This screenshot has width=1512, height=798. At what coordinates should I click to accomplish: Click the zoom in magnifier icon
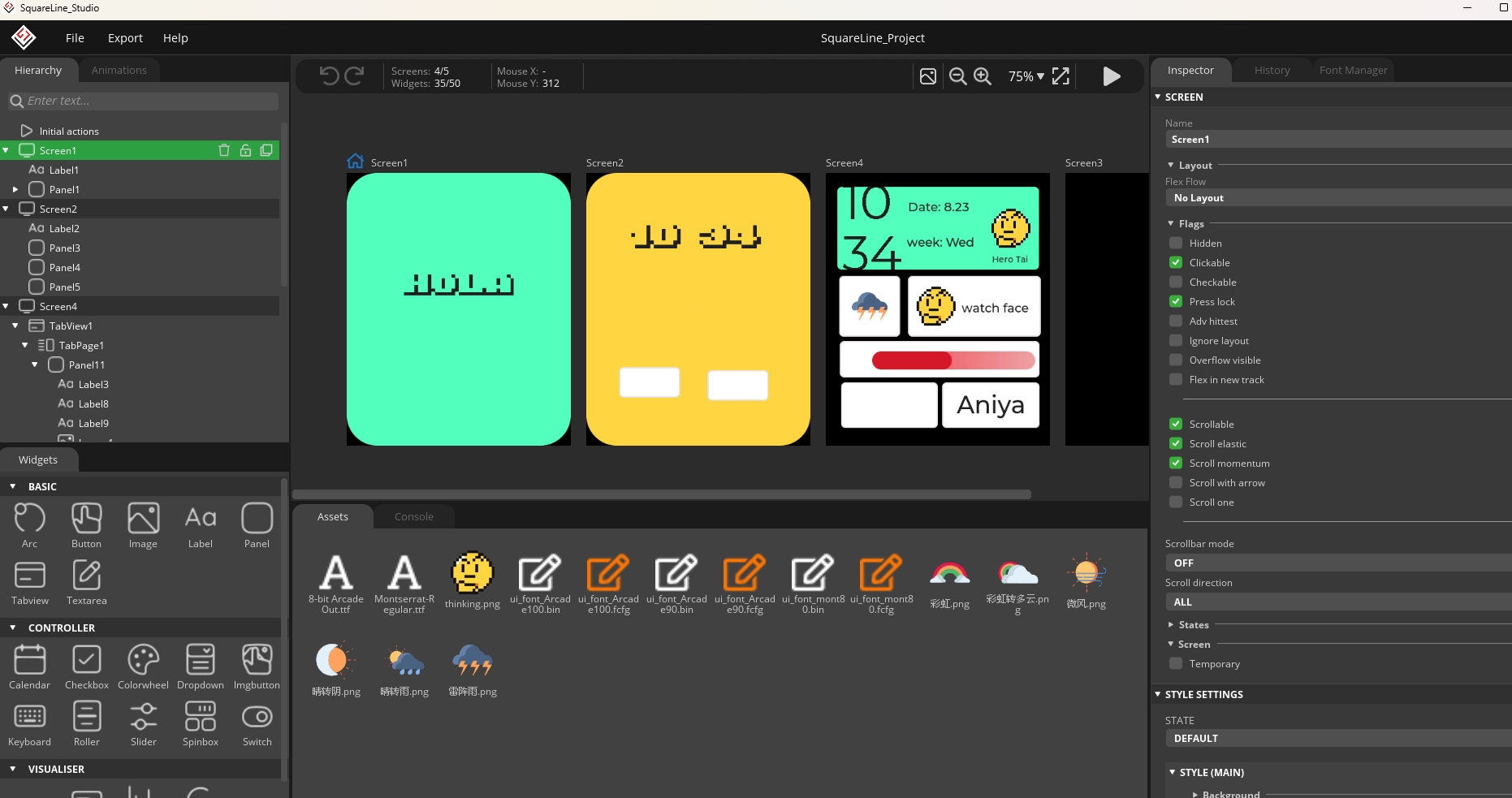pyautogui.click(x=983, y=76)
